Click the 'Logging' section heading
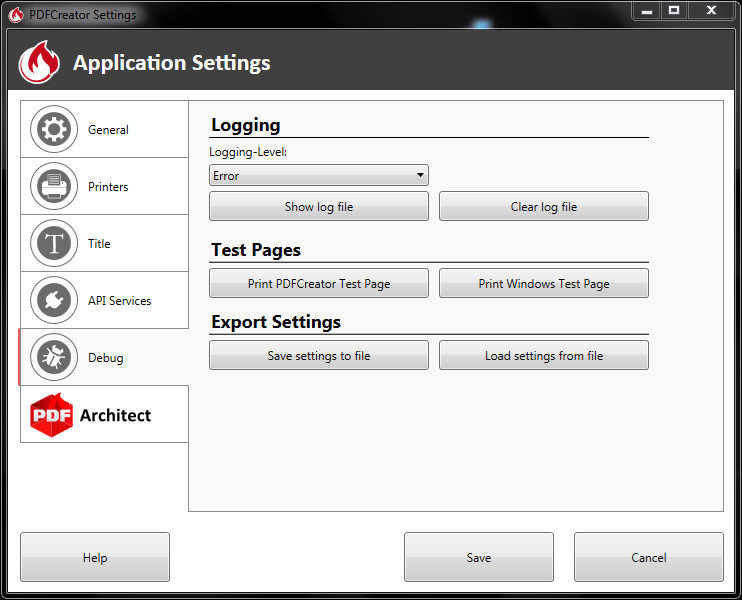This screenshot has width=742, height=600. pyautogui.click(x=246, y=125)
